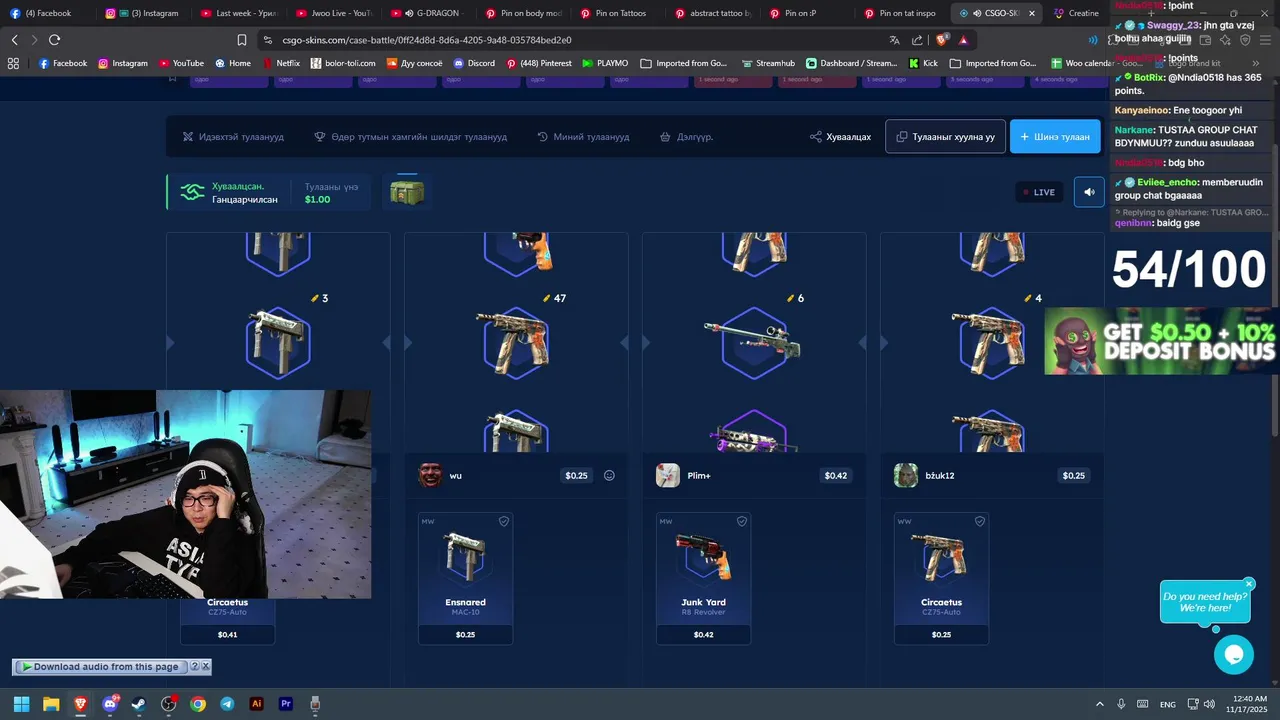
Task: Open the Junk Yard R8 Revolver item card
Action: tap(703, 578)
